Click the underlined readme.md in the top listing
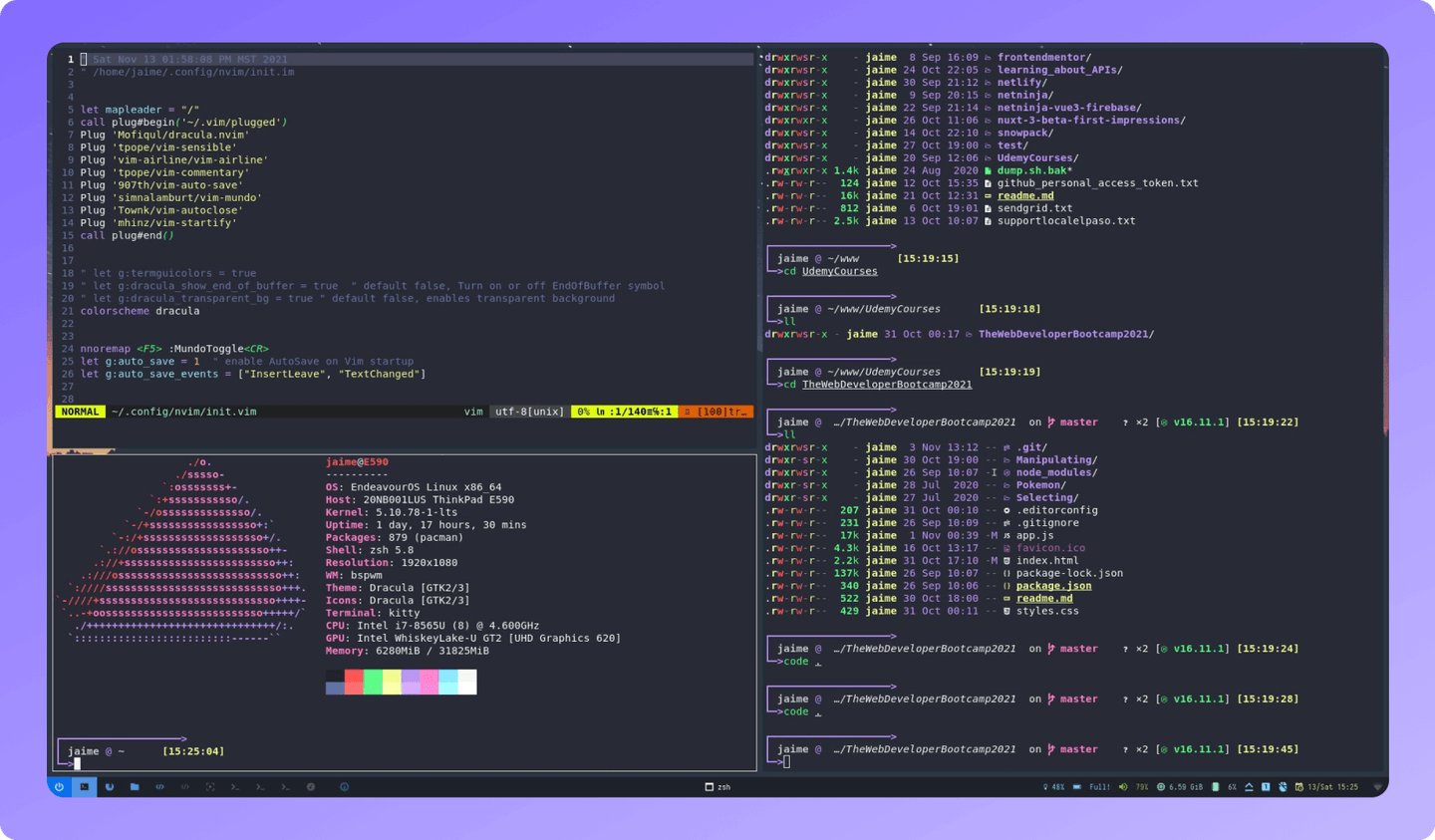Image resolution: width=1435 pixels, height=840 pixels. 1025,196
